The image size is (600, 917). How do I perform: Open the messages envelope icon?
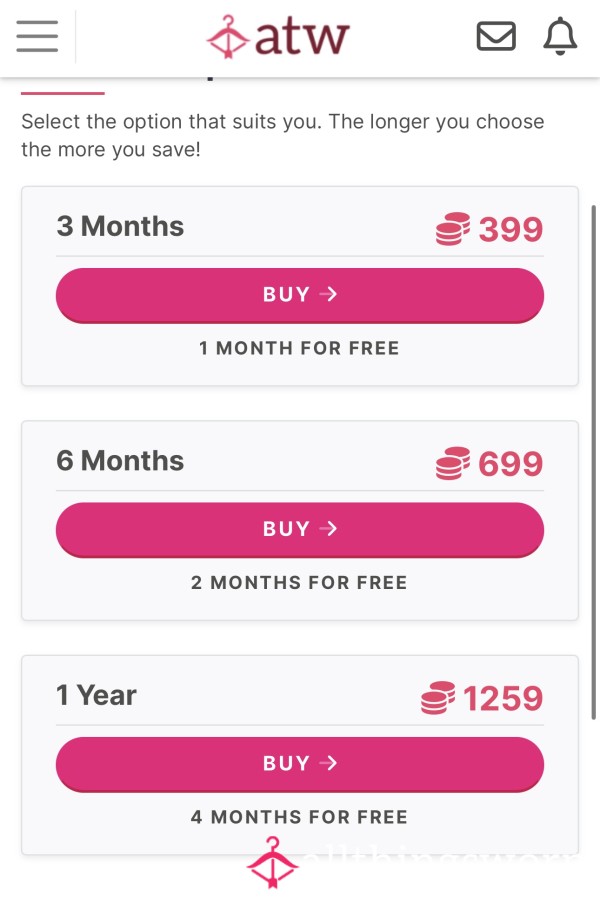(x=496, y=36)
